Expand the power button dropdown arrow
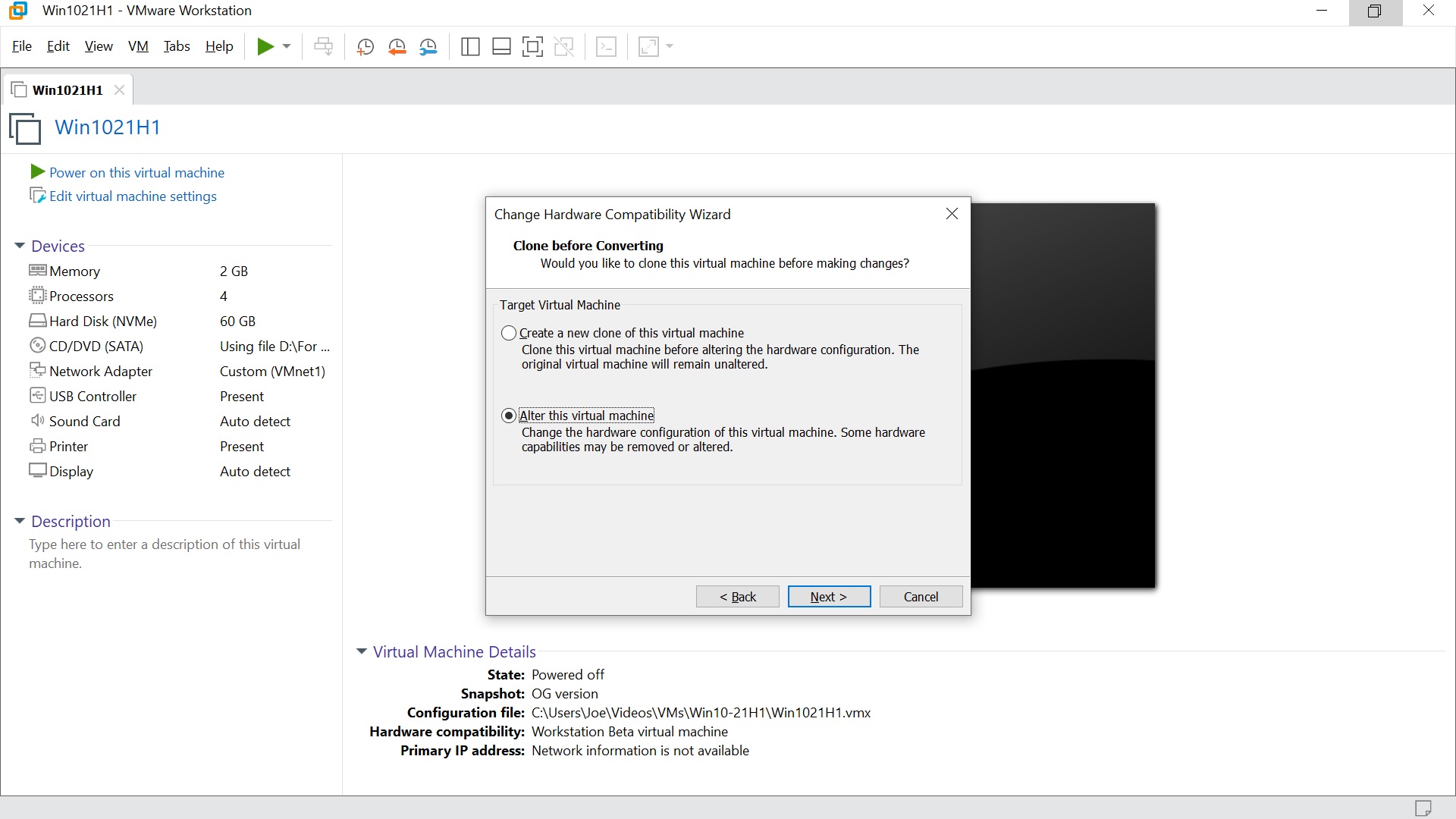This screenshot has width=1456, height=819. 286,46
